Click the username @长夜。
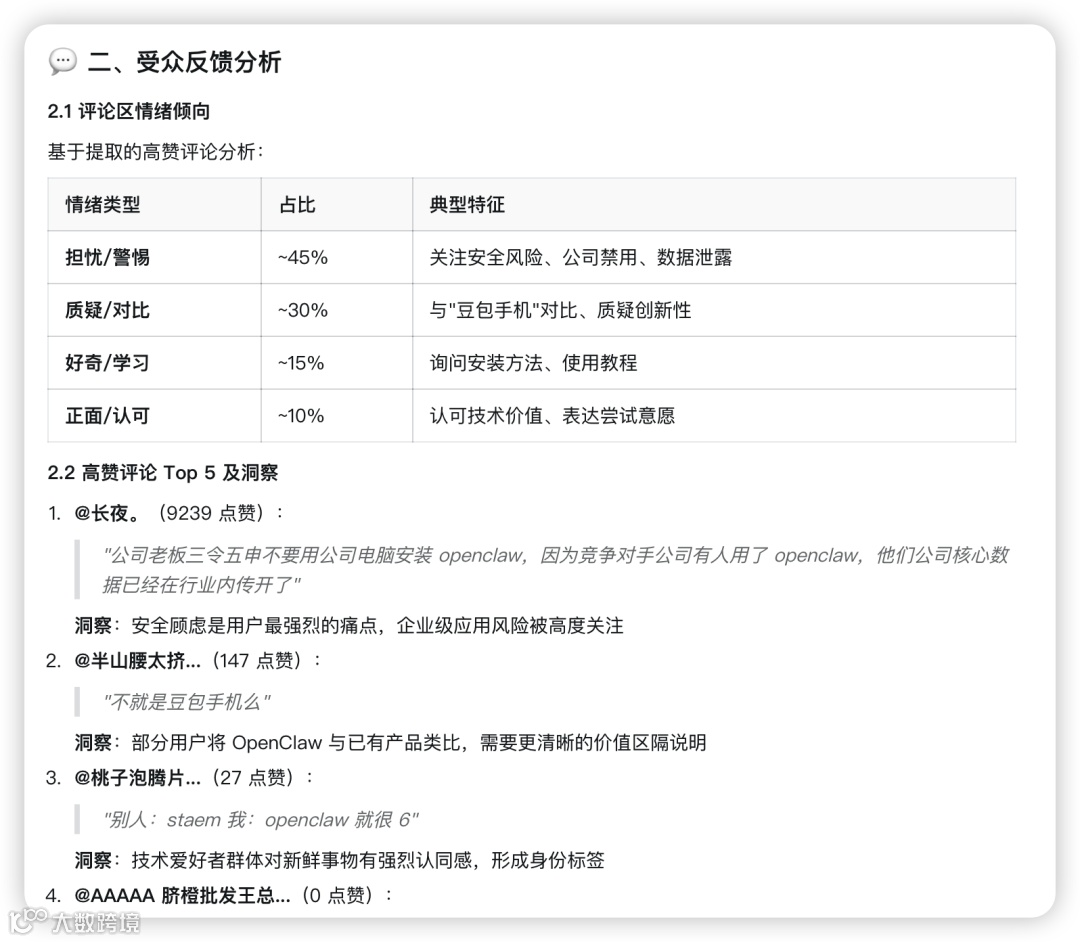Image resolution: width=1080 pixels, height=942 pixels. [107, 513]
